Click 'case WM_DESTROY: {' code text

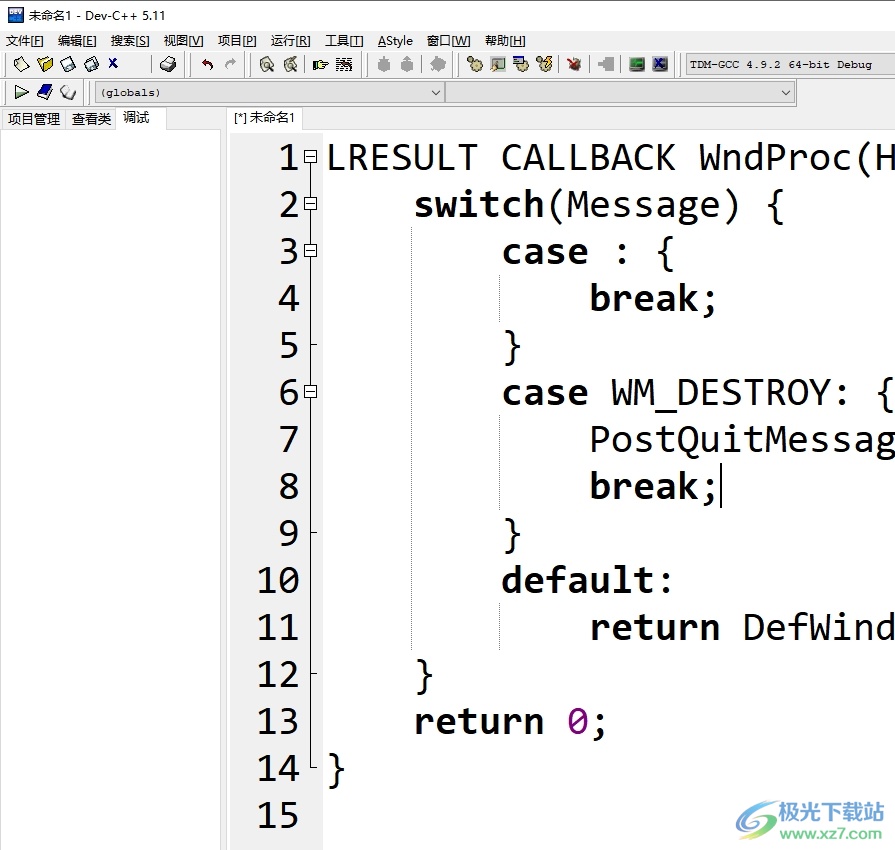tap(698, 393)
